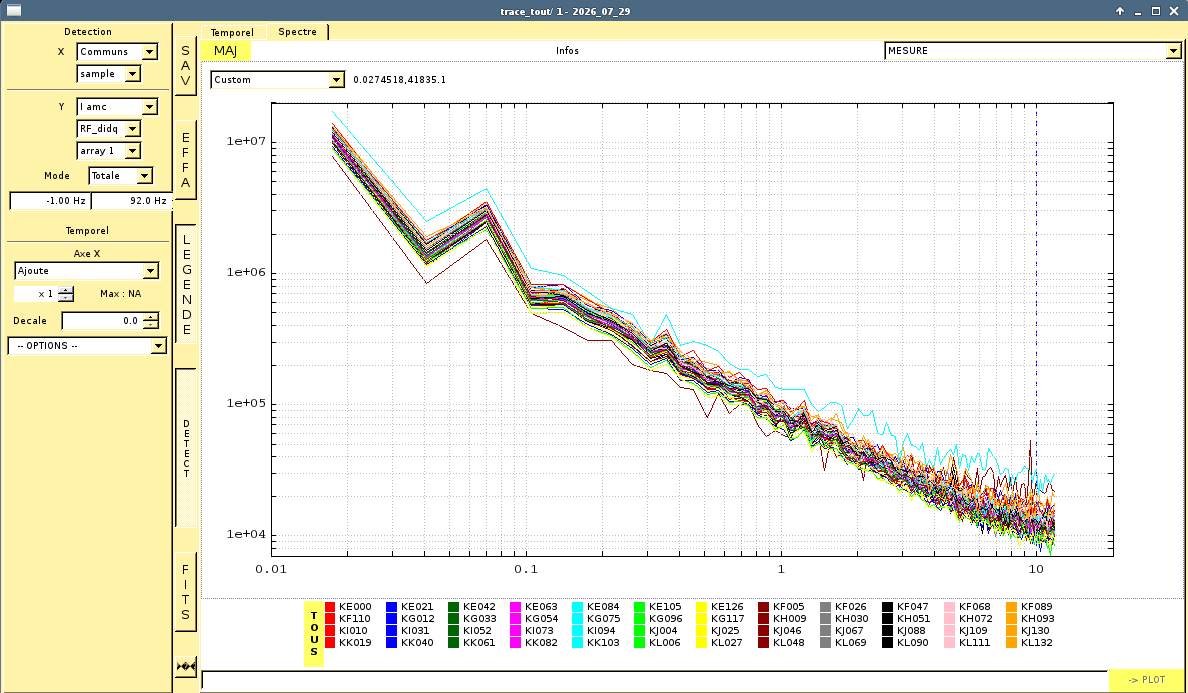Click the MAJ update button
1188x693 pixels.
225,51
